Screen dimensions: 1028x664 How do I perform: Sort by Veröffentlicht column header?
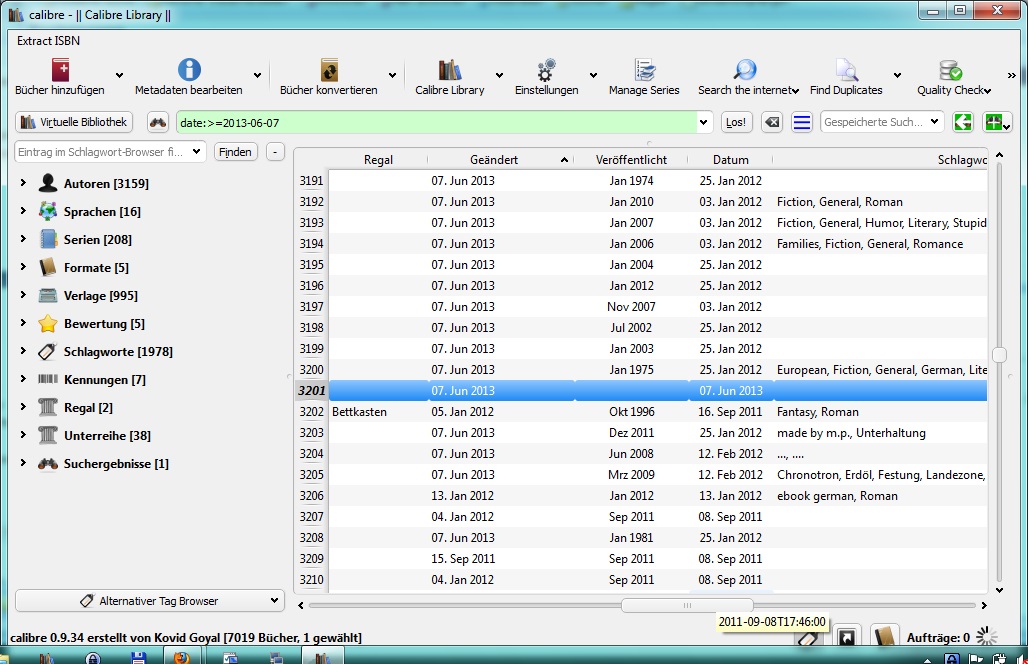click(631, 159)
